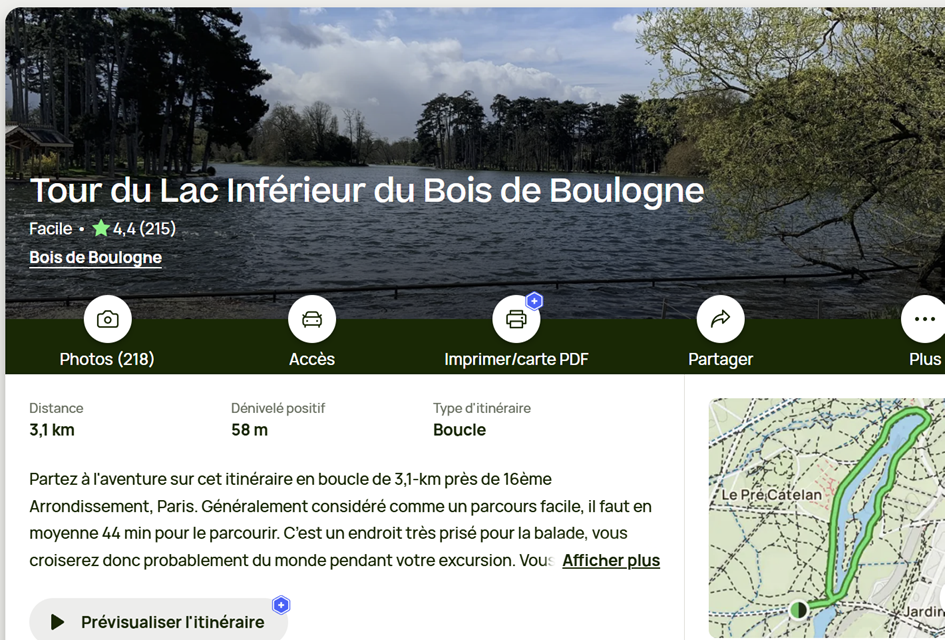Click the trail start marker on the map
The image size is (945, 640).
tap(798, 609)
